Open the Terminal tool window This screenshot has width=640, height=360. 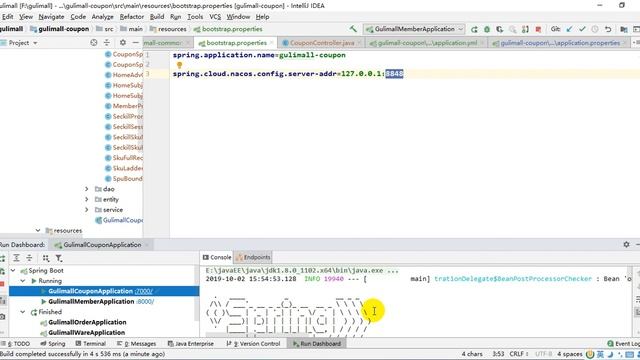pyautogui.click(x=90, y=344)
